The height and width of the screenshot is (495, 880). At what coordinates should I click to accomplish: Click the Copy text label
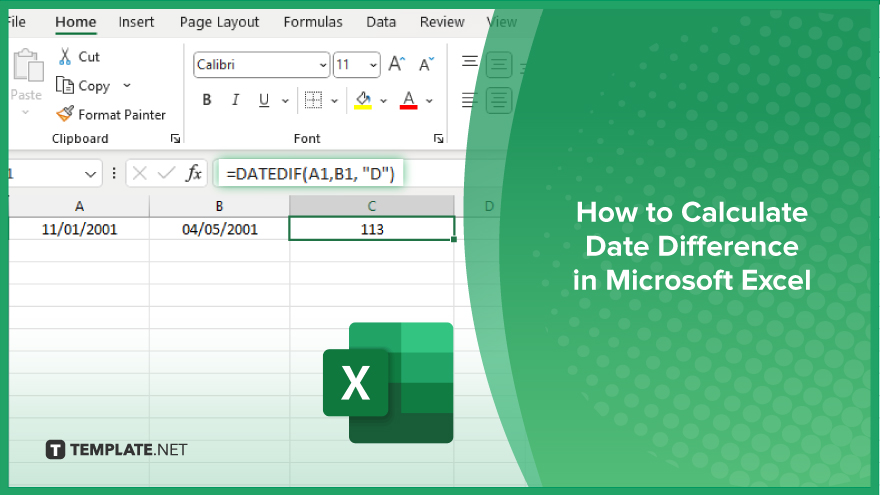94,86
